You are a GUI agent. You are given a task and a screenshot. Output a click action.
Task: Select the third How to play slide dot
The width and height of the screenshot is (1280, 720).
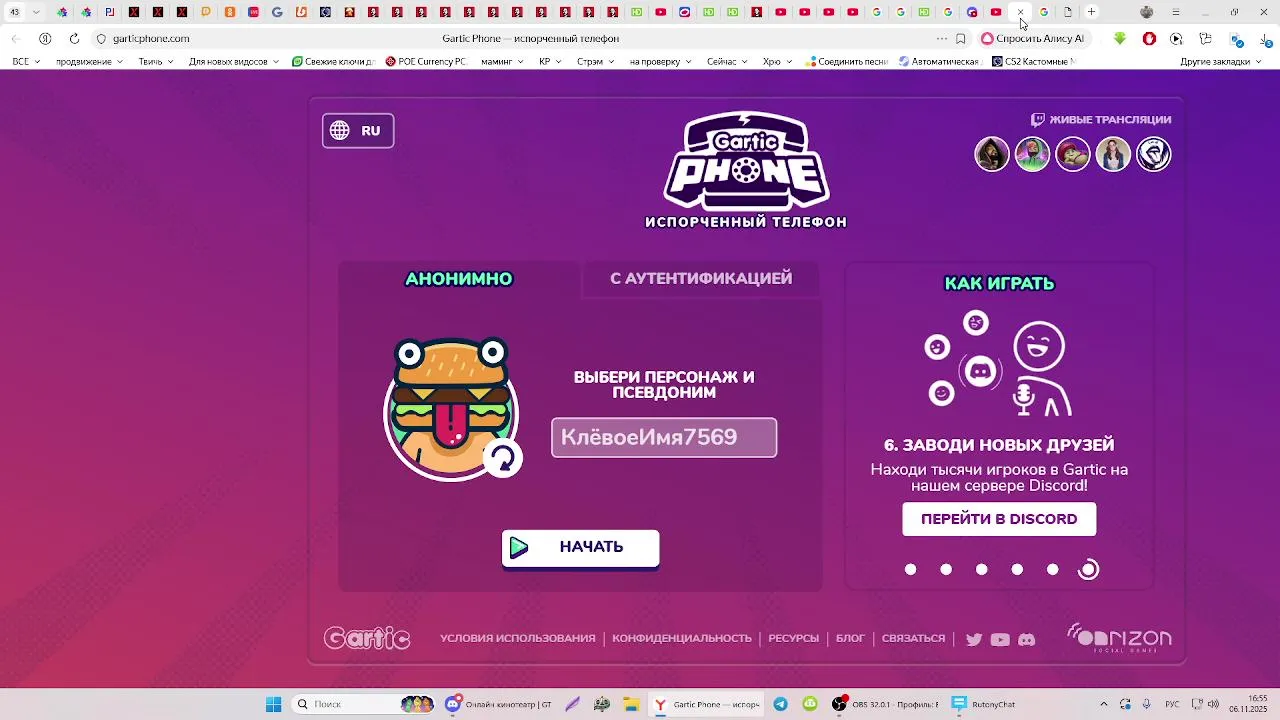(981, 570)
